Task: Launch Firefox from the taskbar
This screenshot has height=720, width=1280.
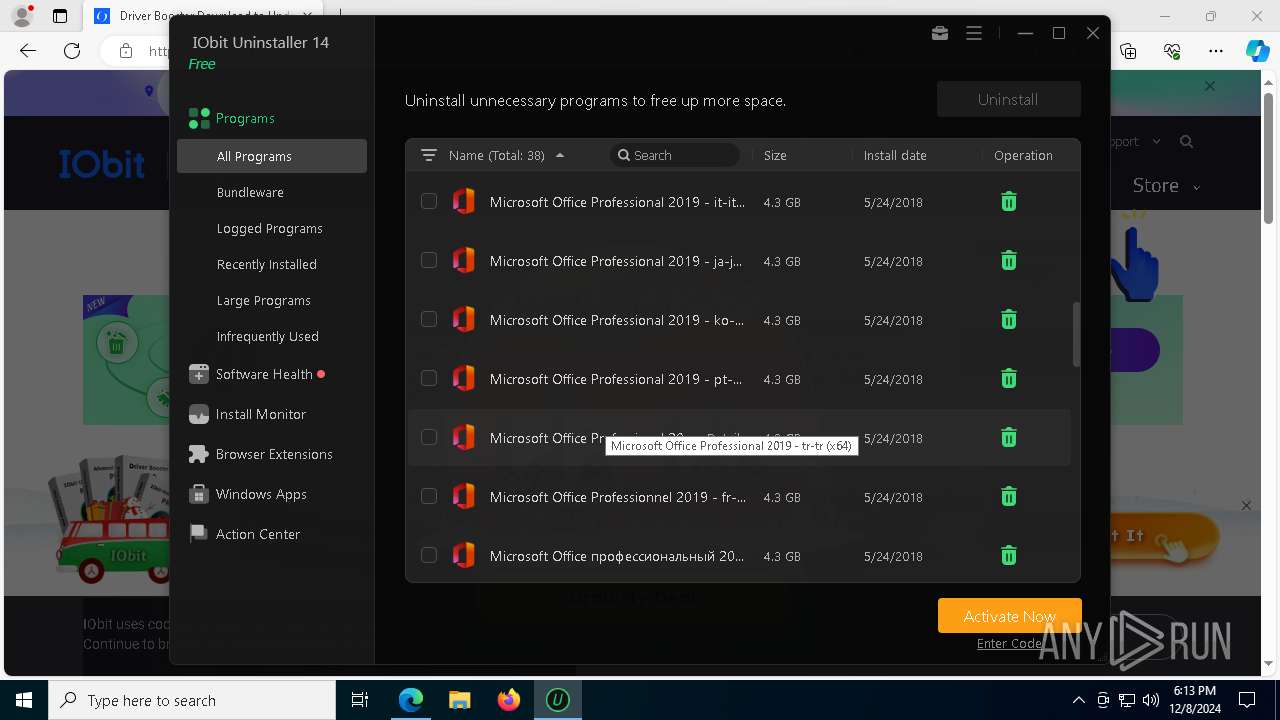Action: pos(509,700)
